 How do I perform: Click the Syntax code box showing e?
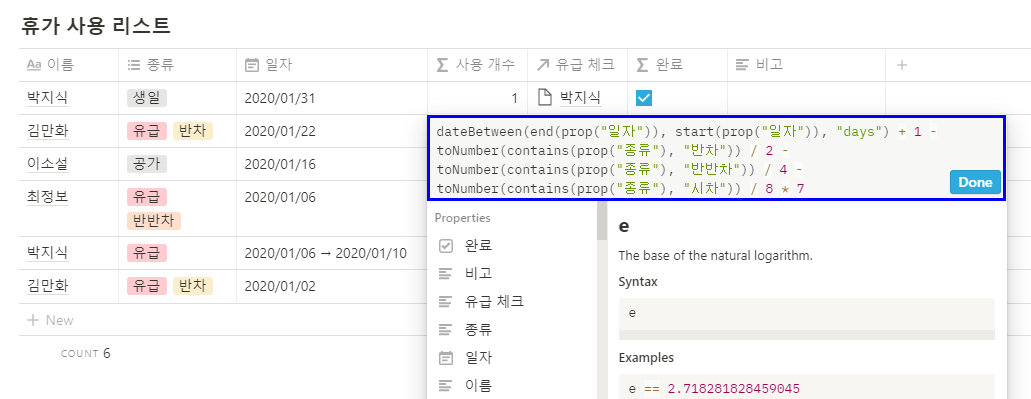(x=807, y=319)
